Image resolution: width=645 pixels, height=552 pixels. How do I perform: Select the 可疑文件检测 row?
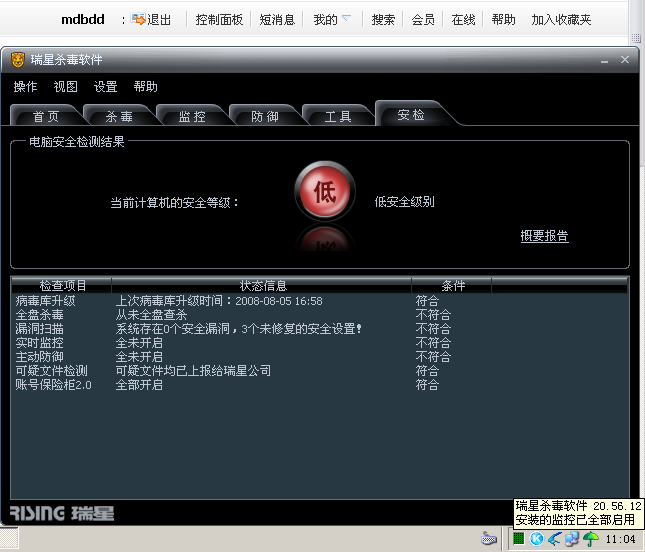[x=320, y=371]
